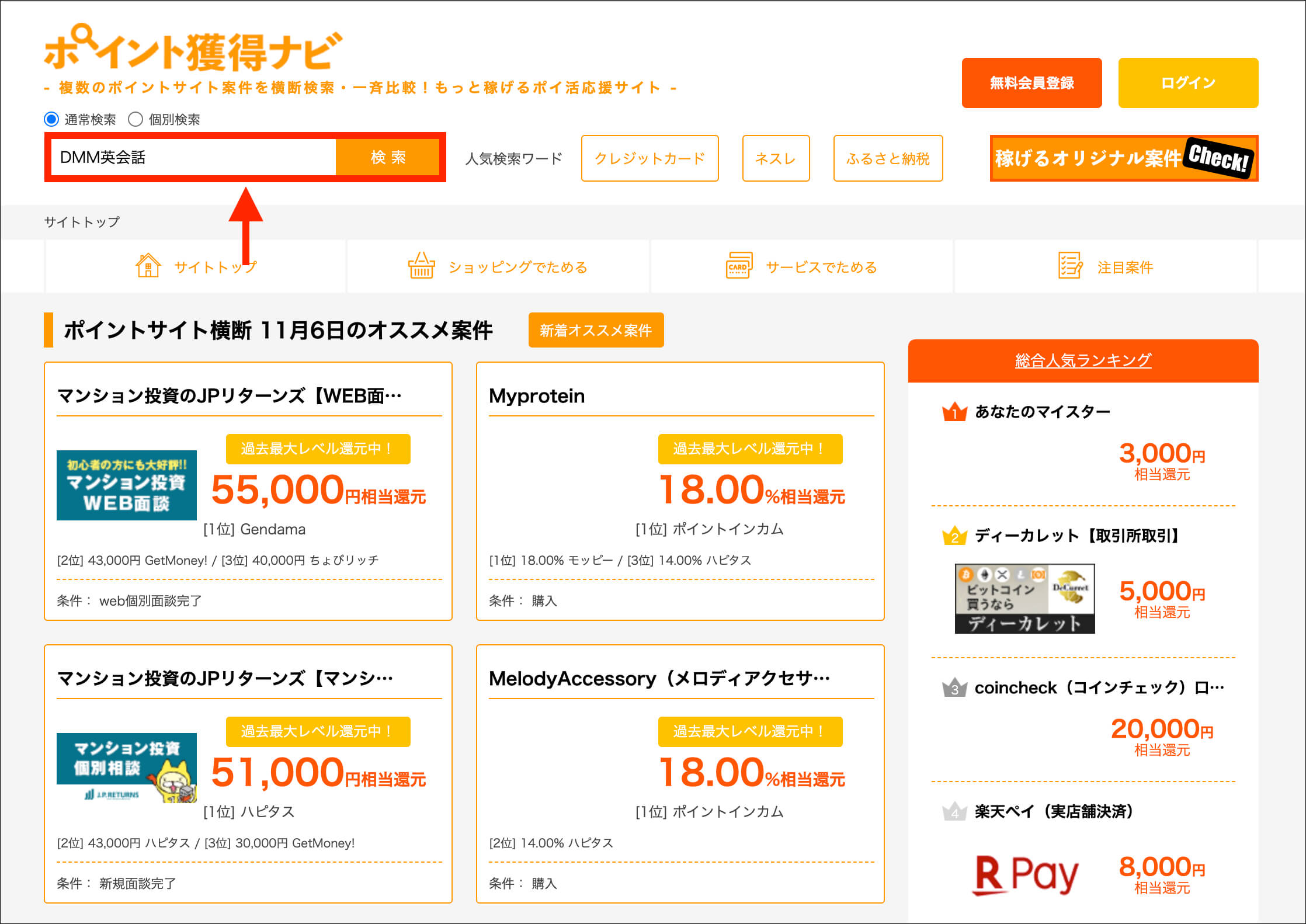Click the ディーカレット bitcoin thumbnail
This screenshot has height=924, width=1306.
tap(1024, 598)
